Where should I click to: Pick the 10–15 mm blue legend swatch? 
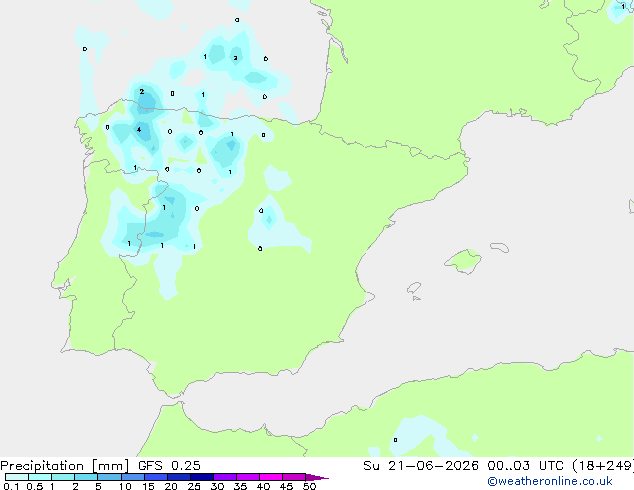132,477
